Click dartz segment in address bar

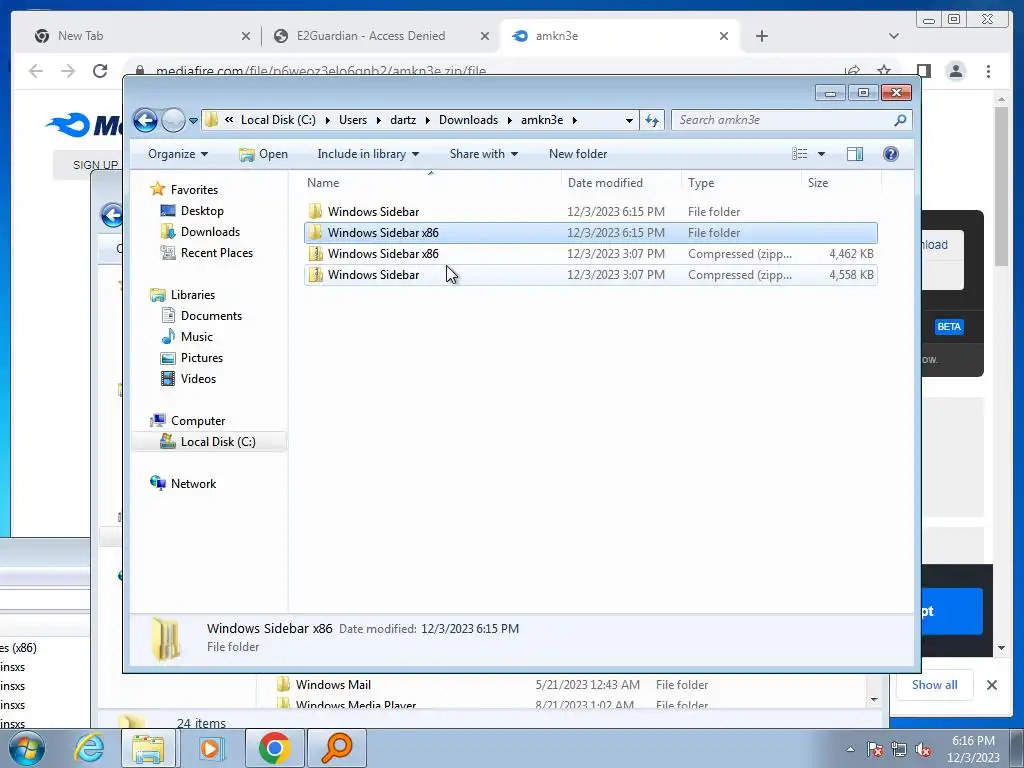pyautogui.click(x=403, y=120)
